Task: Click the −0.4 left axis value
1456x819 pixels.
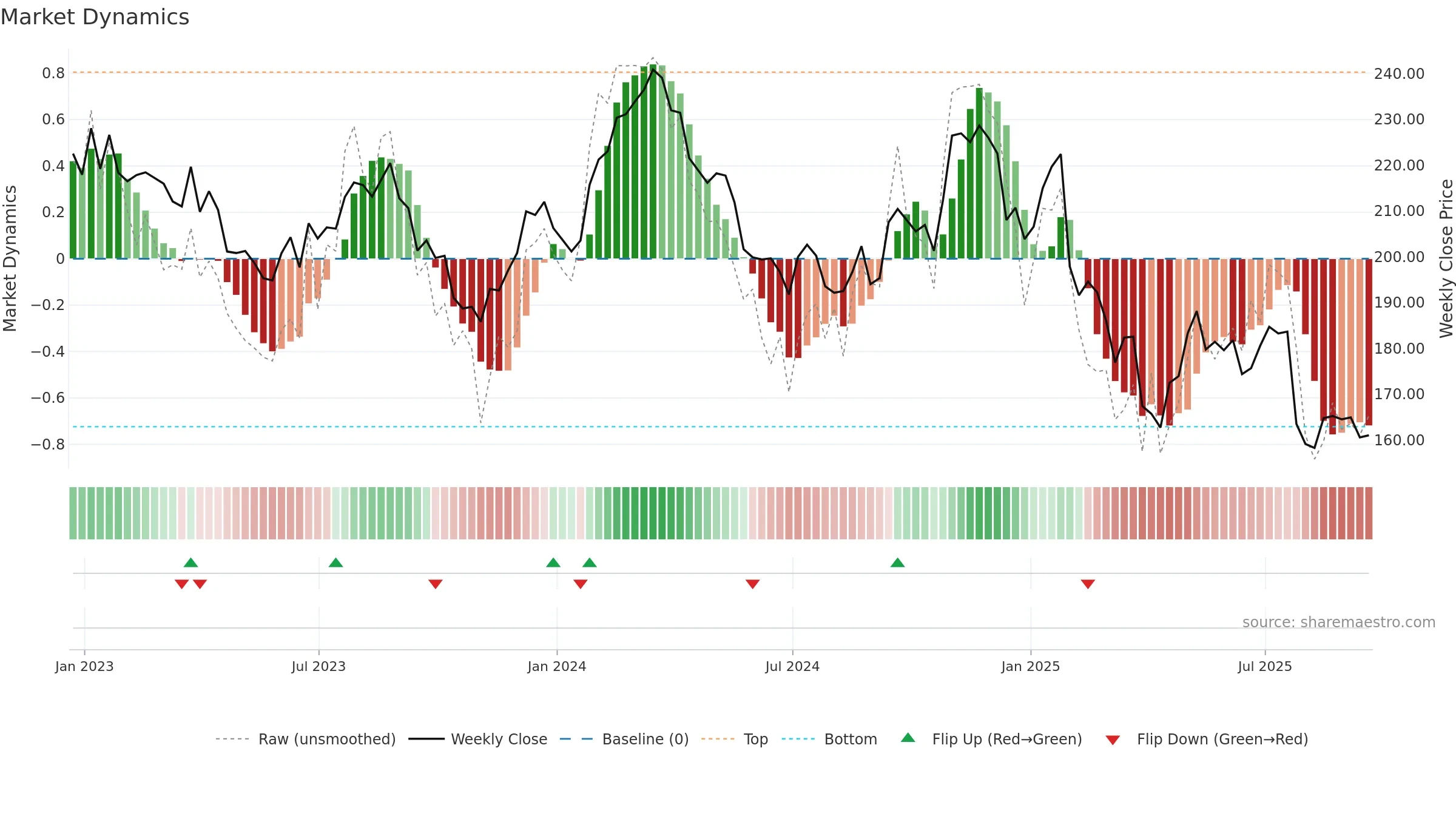Action: tap(47, 352)
